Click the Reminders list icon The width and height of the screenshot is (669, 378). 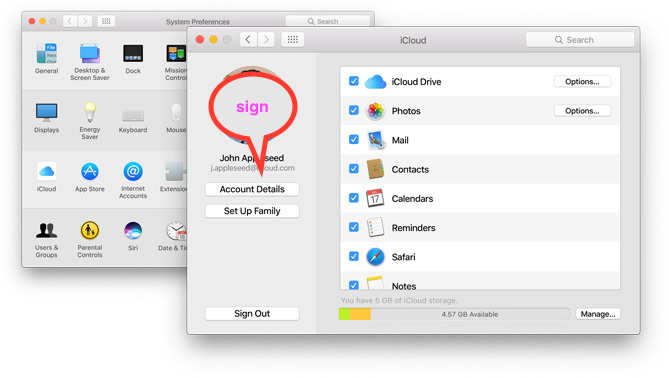click(375, 227)
